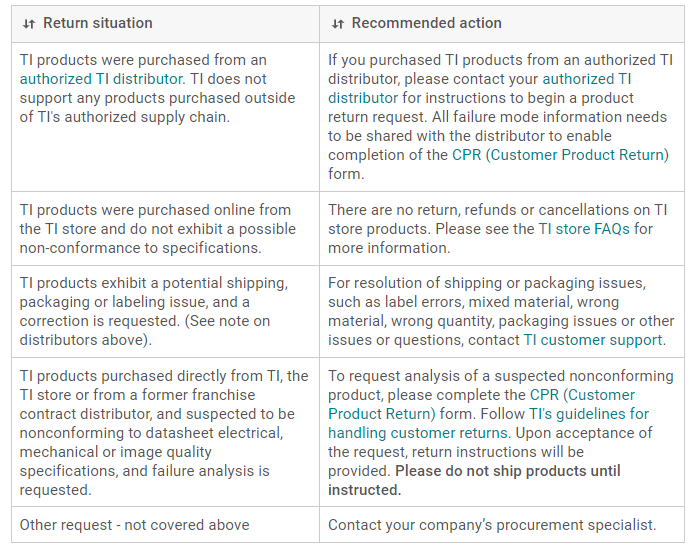691x549 pixels.
Task: Click the 'Contact your company's procurement specialist' cell
Action: [492, 525]
